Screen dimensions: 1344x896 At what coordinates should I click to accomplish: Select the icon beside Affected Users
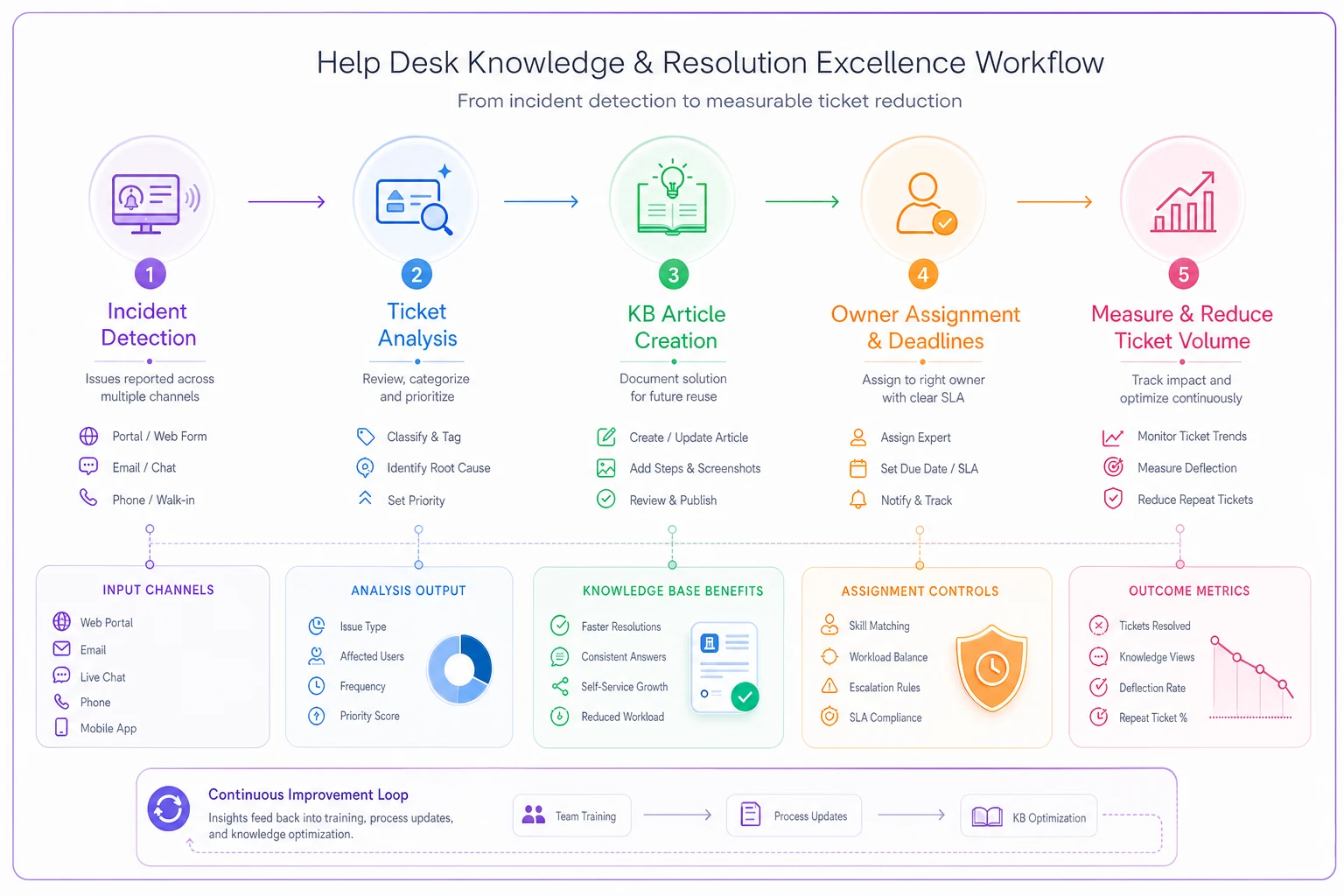pyautogui.click(x=317, y=655)
